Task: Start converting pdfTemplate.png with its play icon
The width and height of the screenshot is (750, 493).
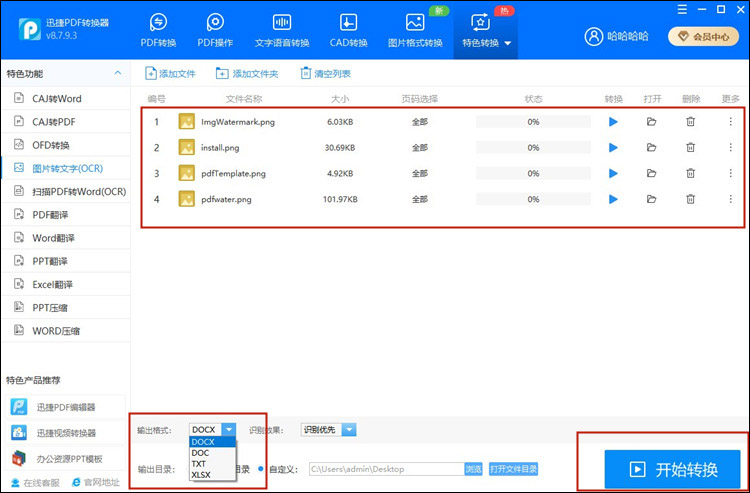Action: coord(613,174)
